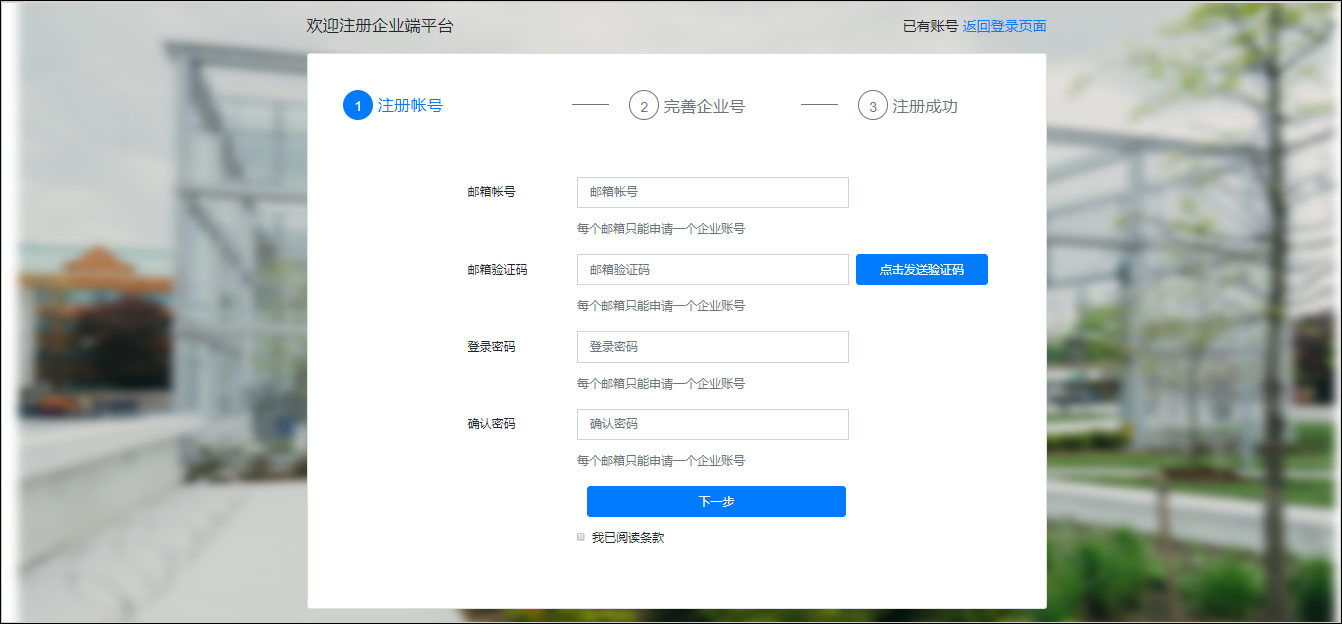Open the 返回登录页面 link
This screenshot has width=1342, height=625.
[x=1004, y=26]
